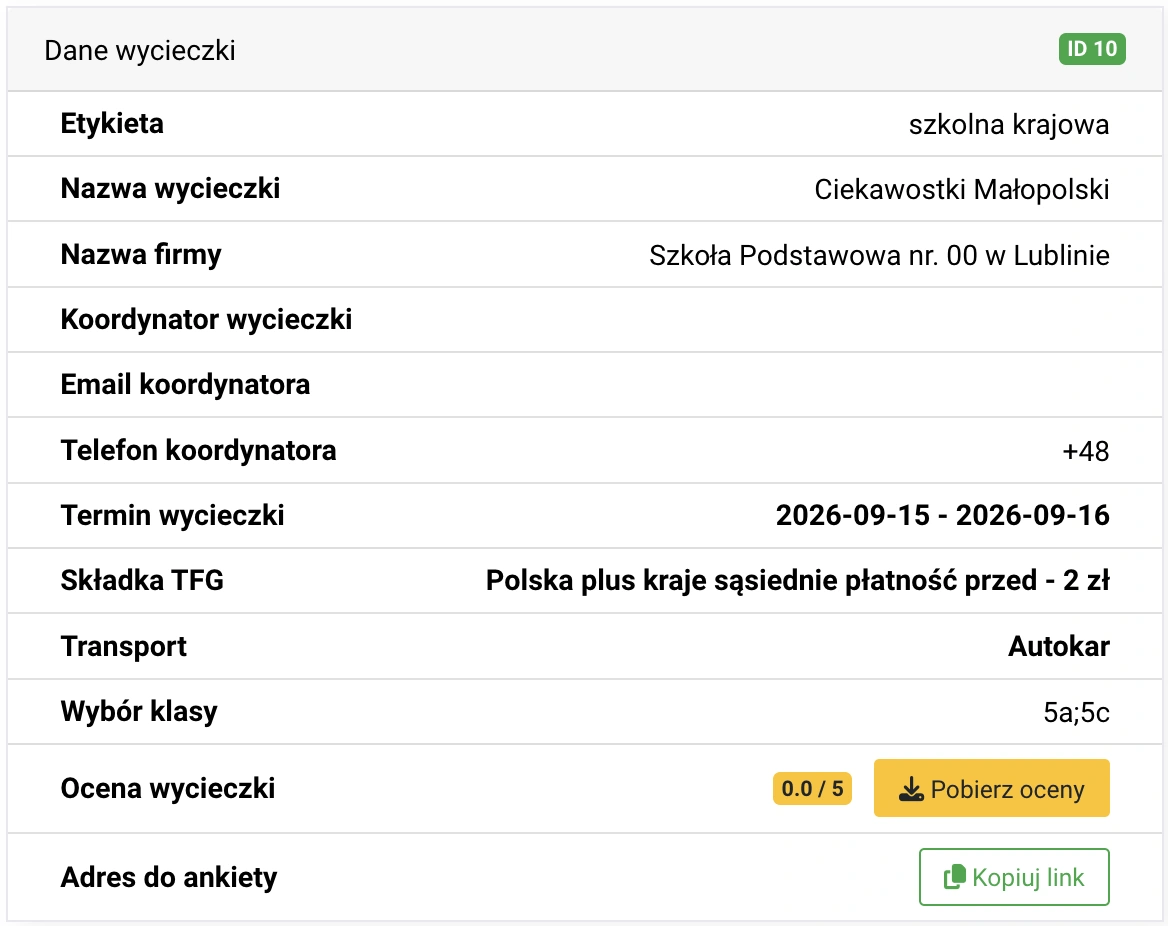
Task: Click trip dates 2026-09-15 - 2026-09-16
Action: click(942, 516)
